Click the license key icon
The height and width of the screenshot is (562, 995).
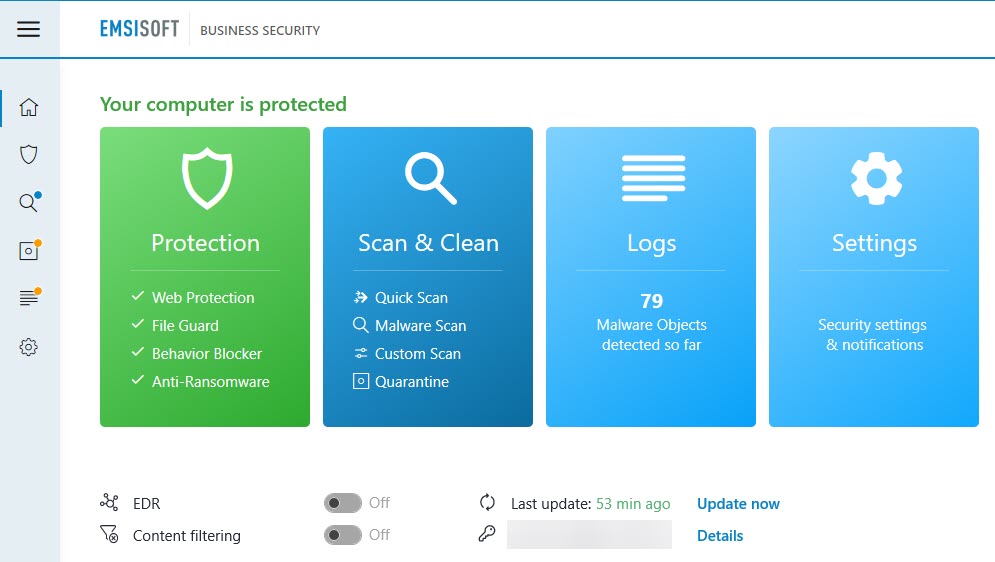pos(487,534)
